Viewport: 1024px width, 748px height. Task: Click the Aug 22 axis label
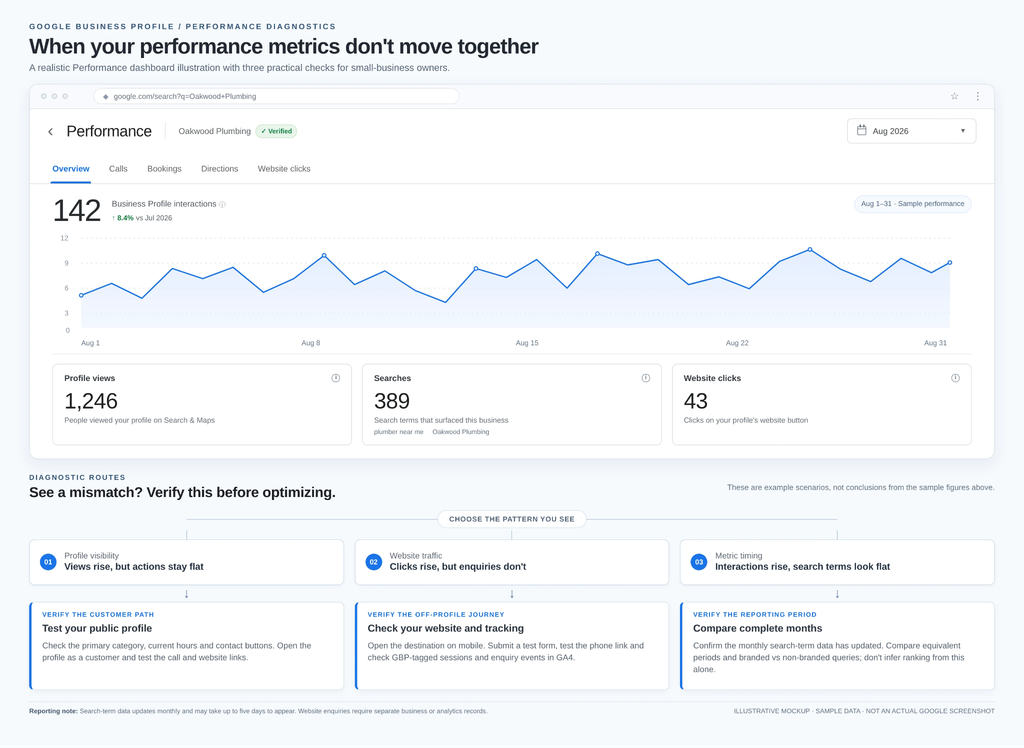pyautogui.click(x=737, y=343)
